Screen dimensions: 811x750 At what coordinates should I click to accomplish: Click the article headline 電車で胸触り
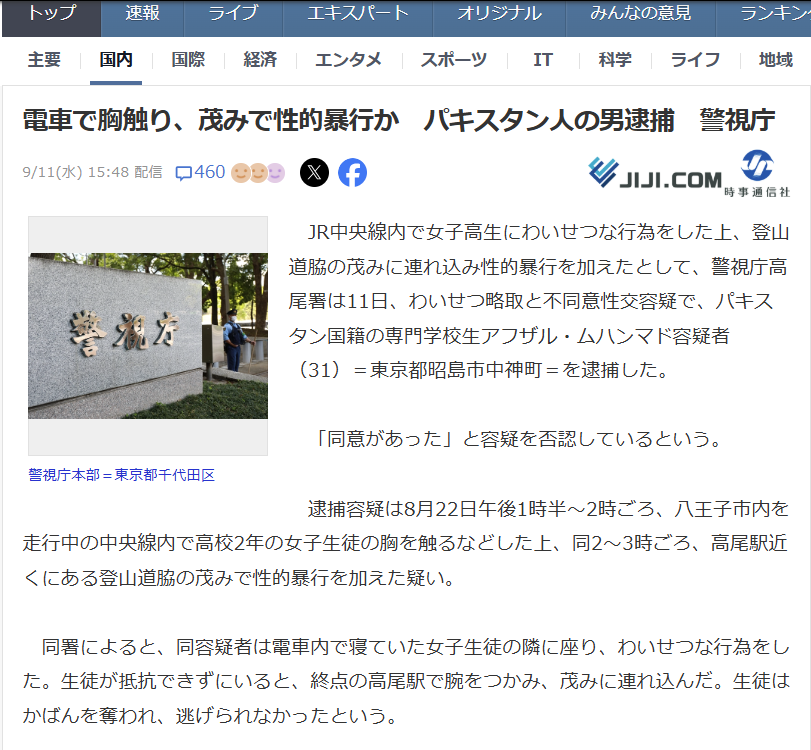[x=399, y=121]
